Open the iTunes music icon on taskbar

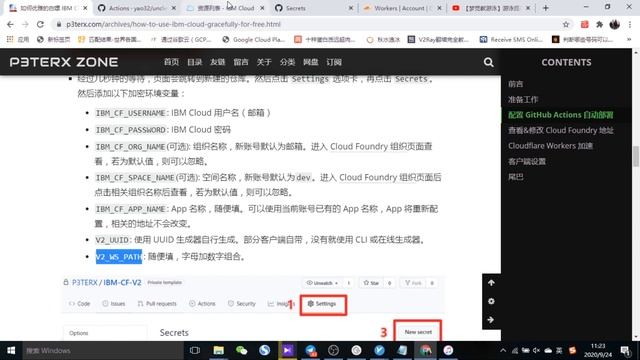(448, 350)
